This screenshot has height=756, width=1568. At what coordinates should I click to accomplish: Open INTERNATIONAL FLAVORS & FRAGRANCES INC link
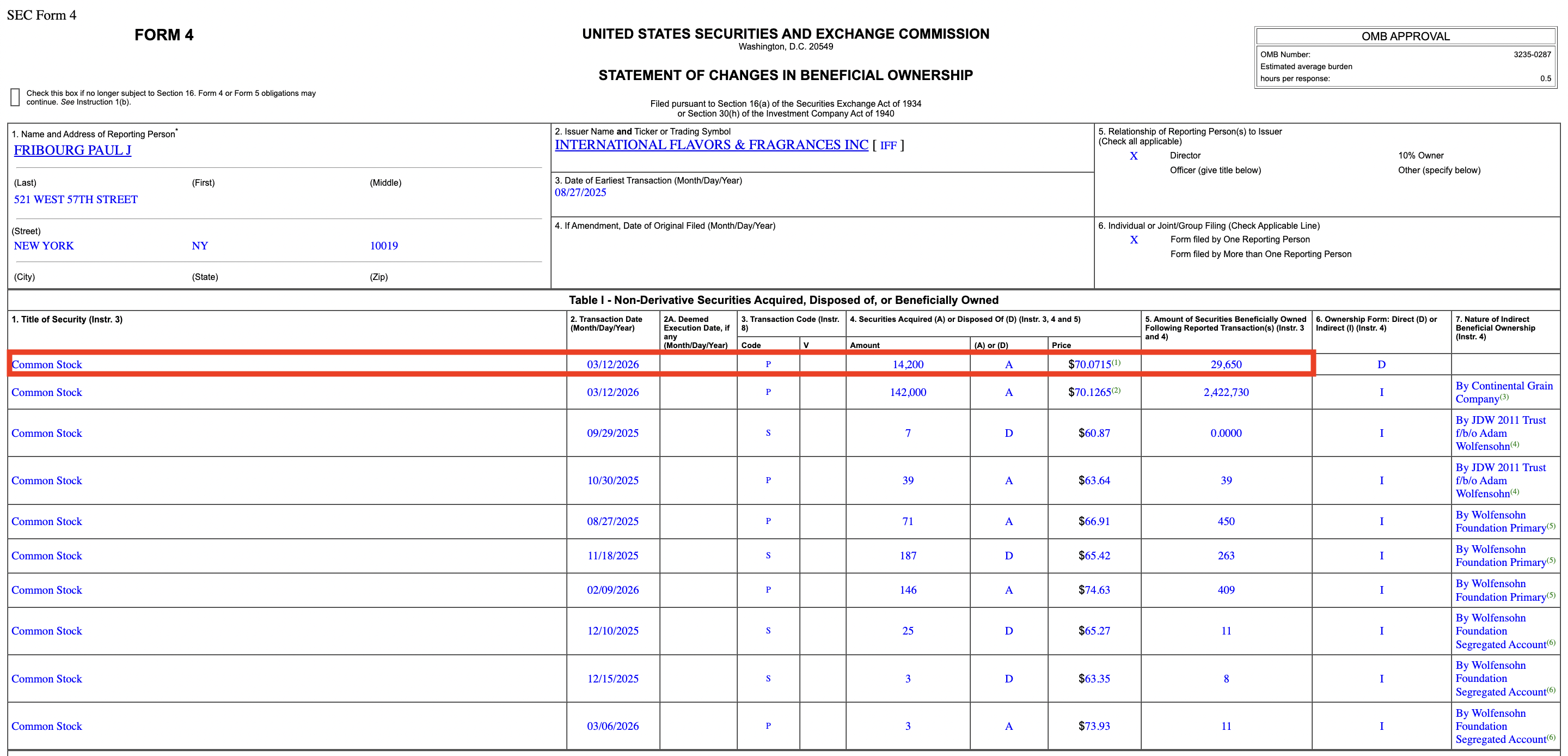point(711,145)
